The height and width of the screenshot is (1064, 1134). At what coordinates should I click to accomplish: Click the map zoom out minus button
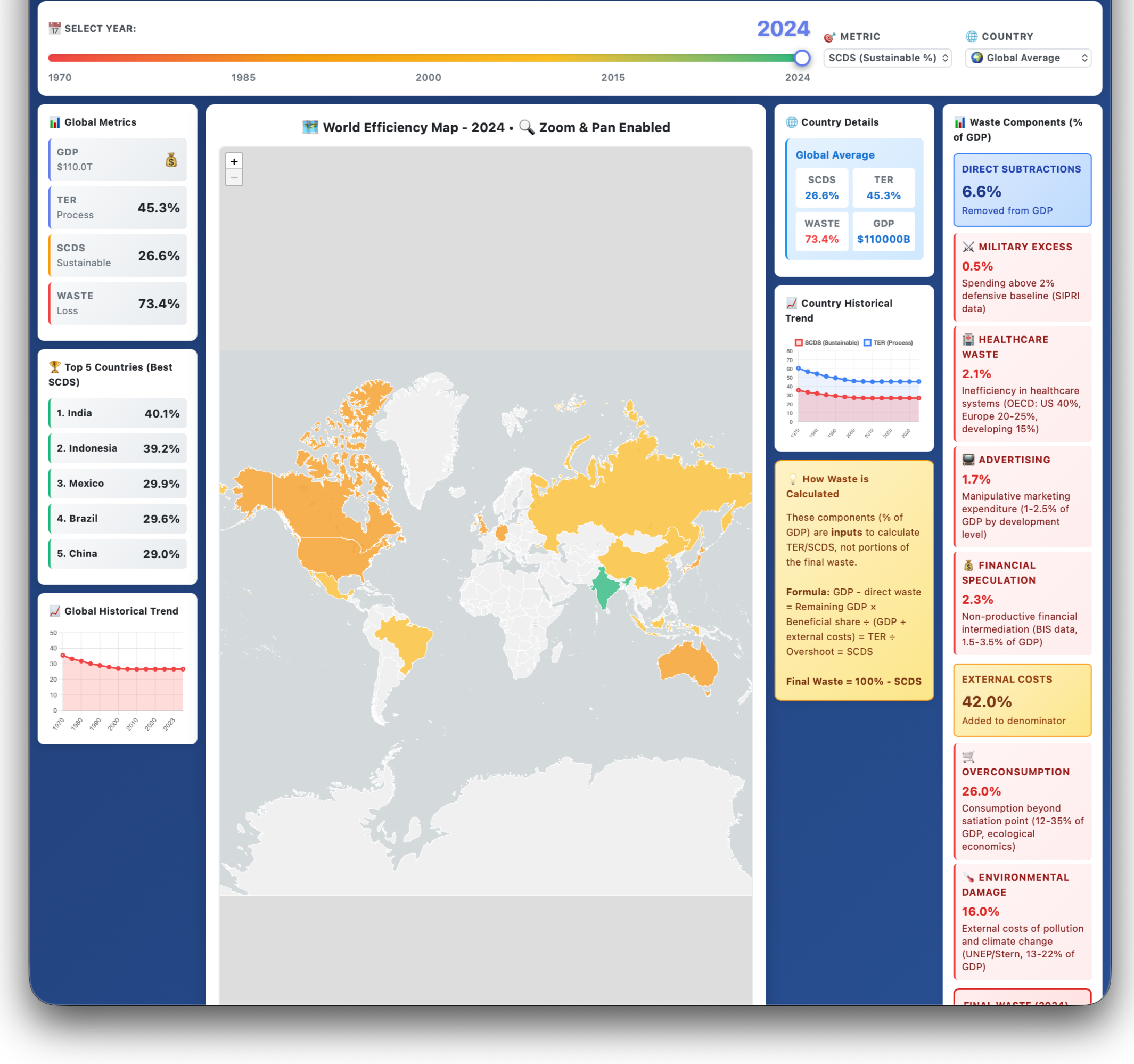click(234, 178)
